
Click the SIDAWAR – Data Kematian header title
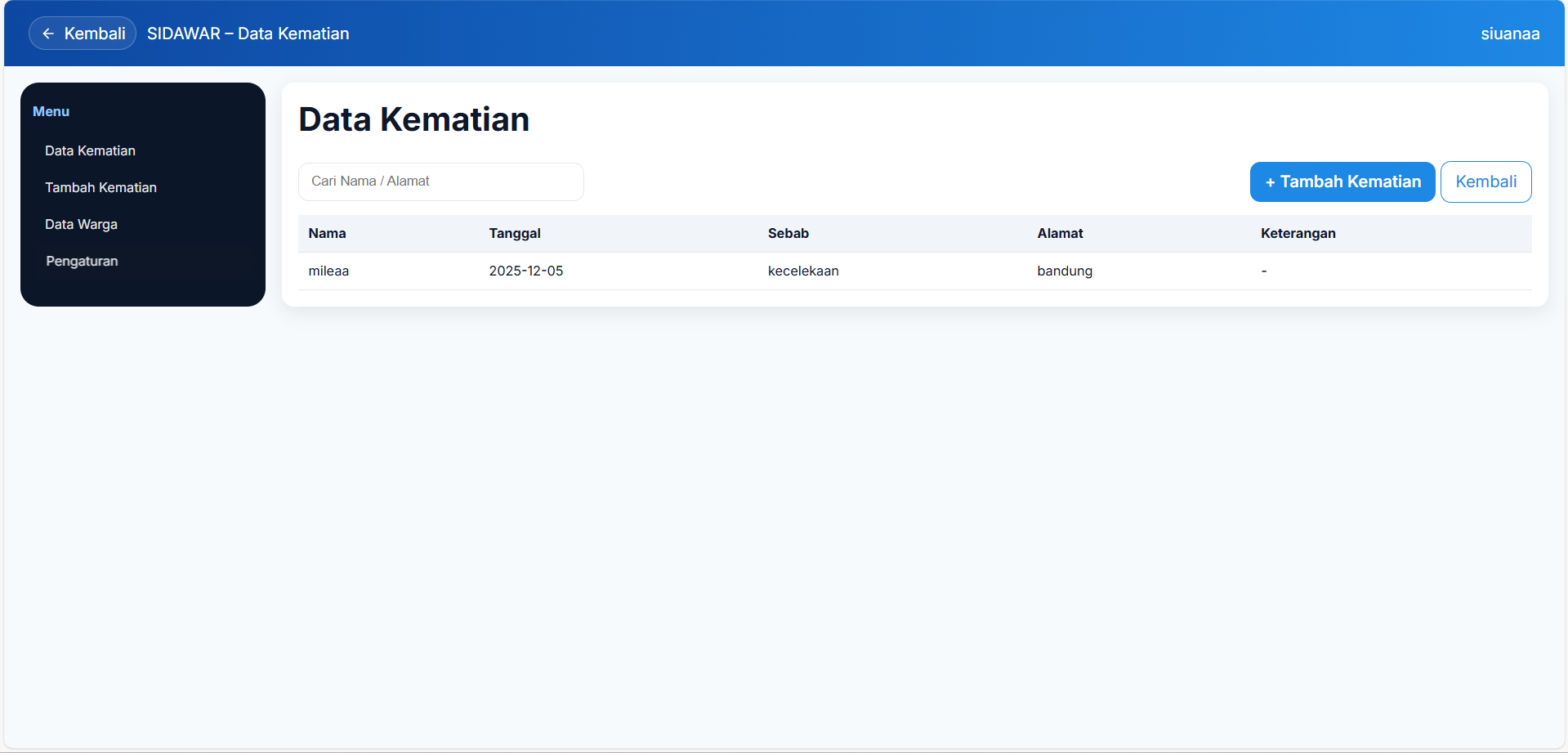248,34
